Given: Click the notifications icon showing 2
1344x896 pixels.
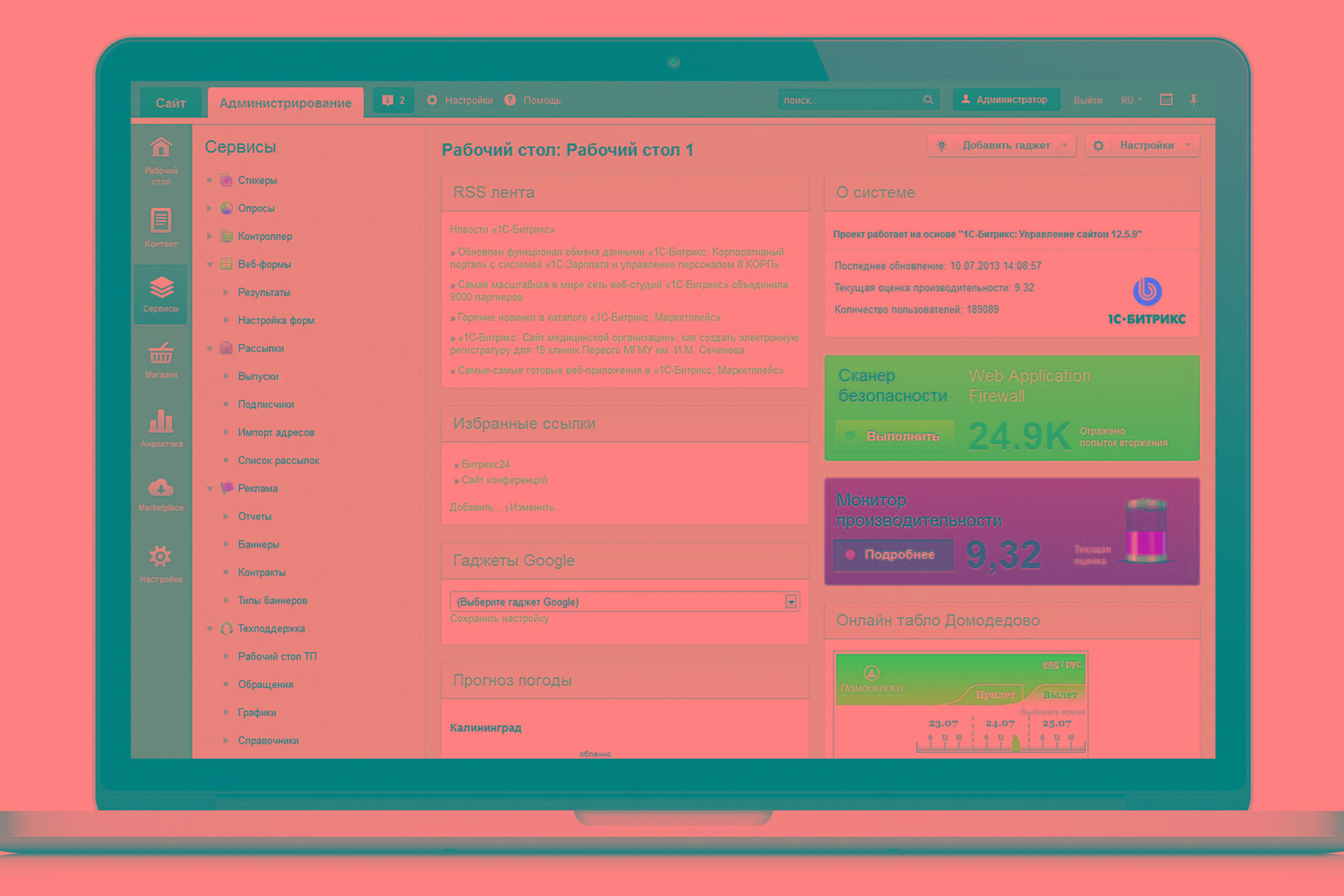Looking at the screenshot, I should point(393,101).
